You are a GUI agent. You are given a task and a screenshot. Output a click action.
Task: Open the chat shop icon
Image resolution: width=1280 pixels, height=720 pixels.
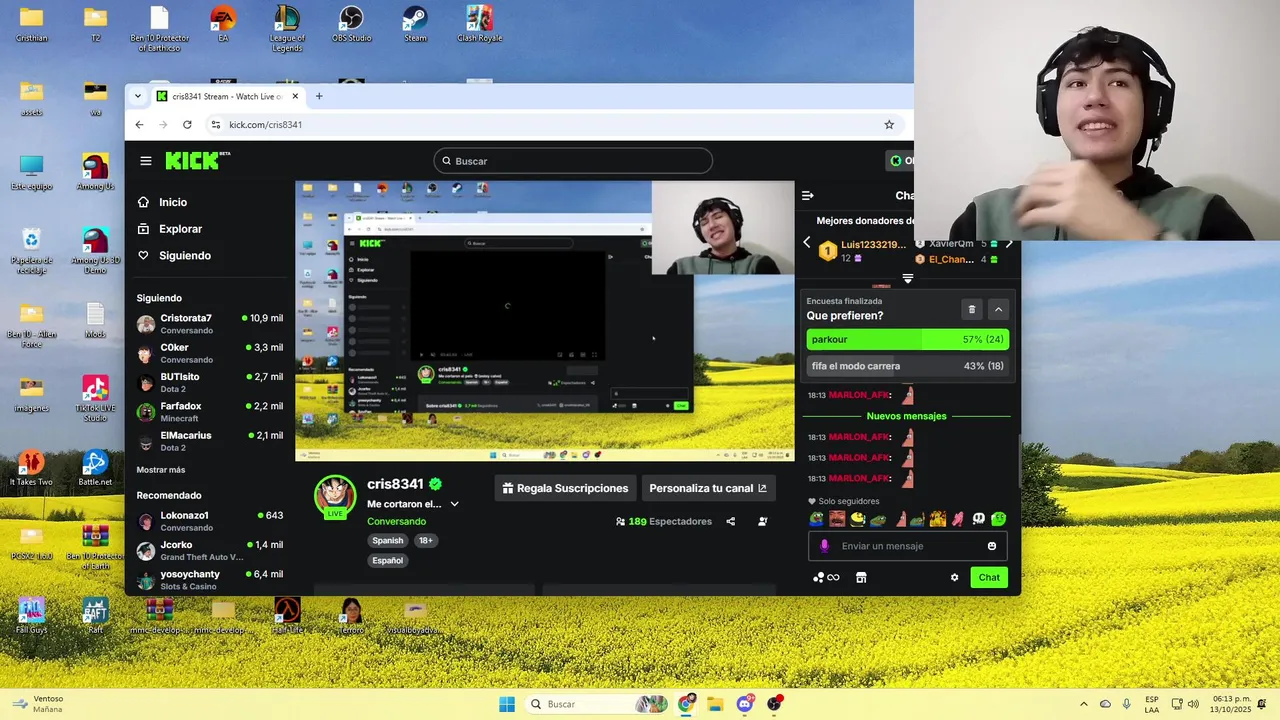click(x=861, y=577)
